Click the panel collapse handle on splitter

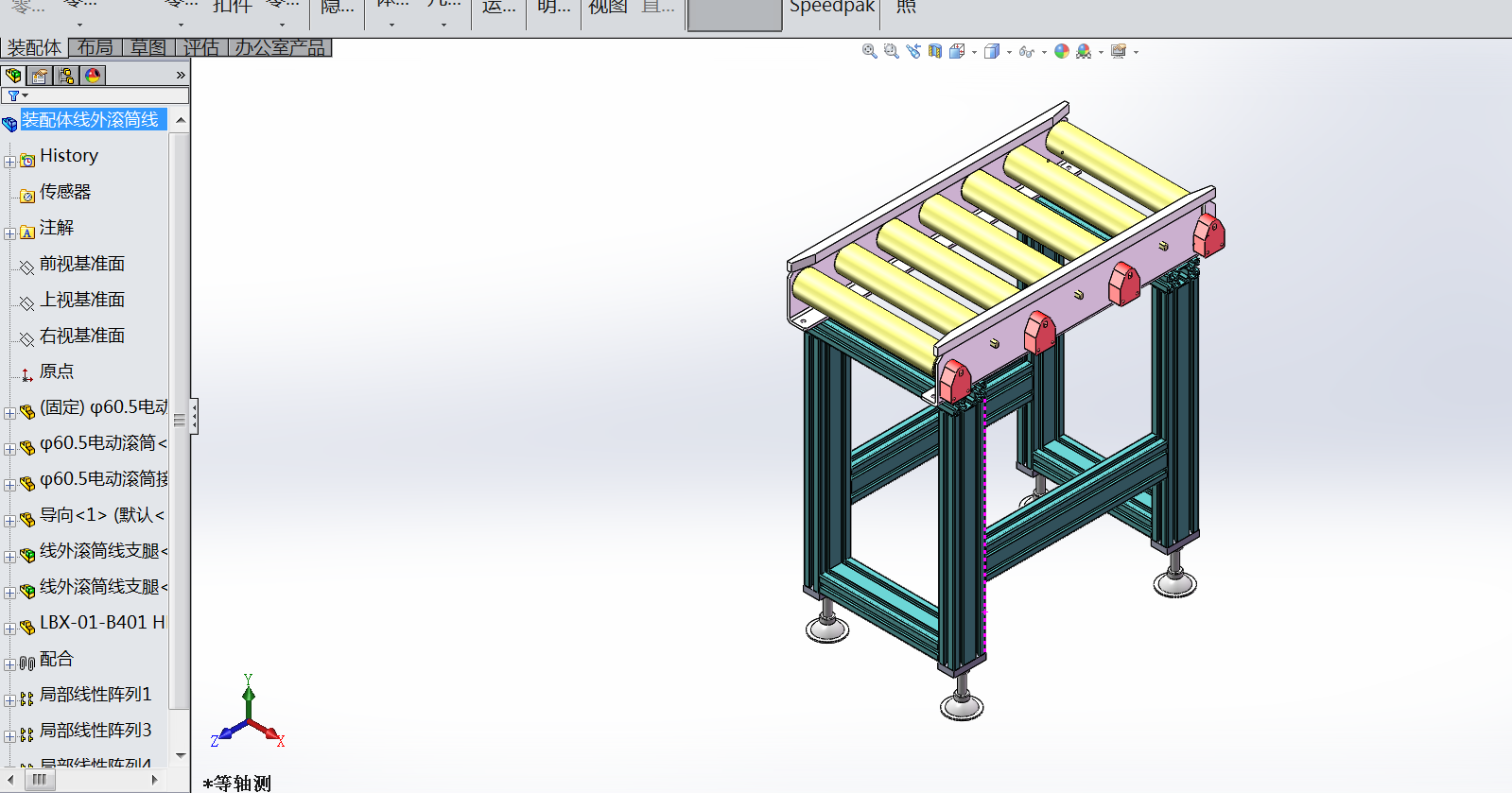coord(194,416)
